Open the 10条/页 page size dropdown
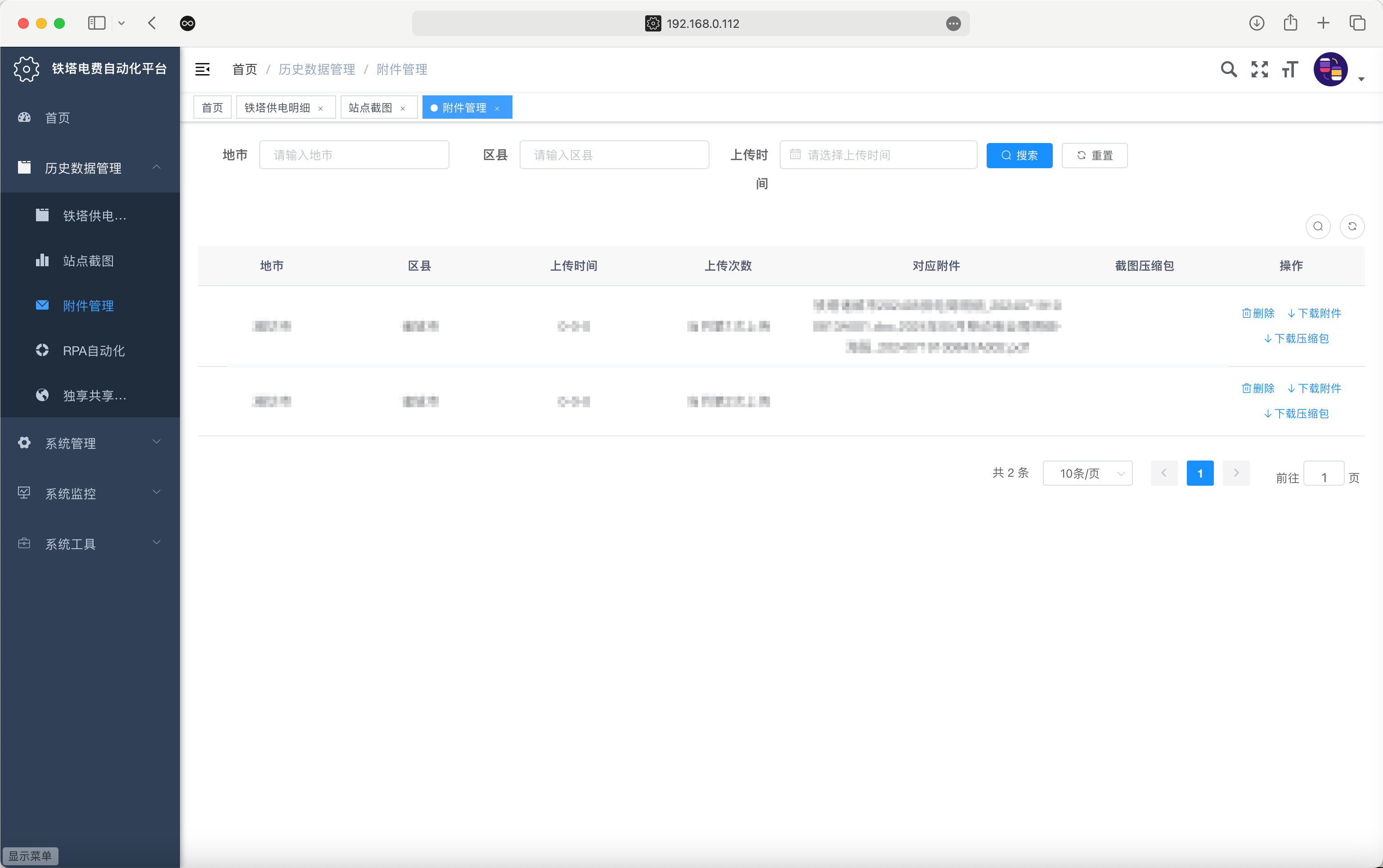Image resolution: width=1383 pixels, height=868 pixels. 1087,473
